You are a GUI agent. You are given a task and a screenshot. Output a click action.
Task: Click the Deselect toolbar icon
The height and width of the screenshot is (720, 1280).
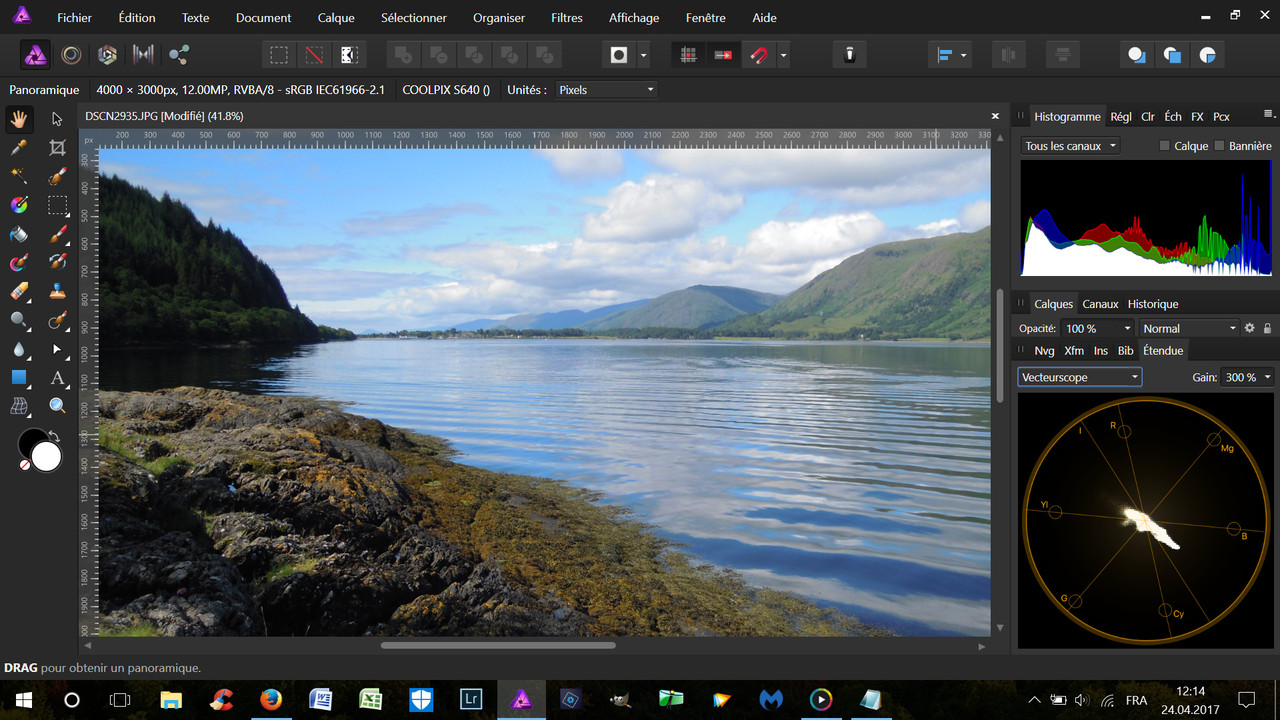tap(314, 55)
